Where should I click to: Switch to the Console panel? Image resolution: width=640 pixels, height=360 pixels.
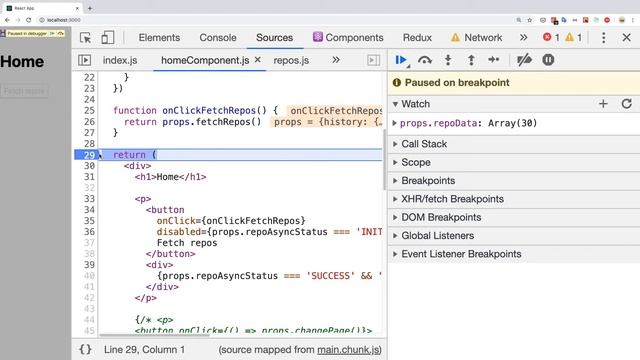click(x=218, y=38)
